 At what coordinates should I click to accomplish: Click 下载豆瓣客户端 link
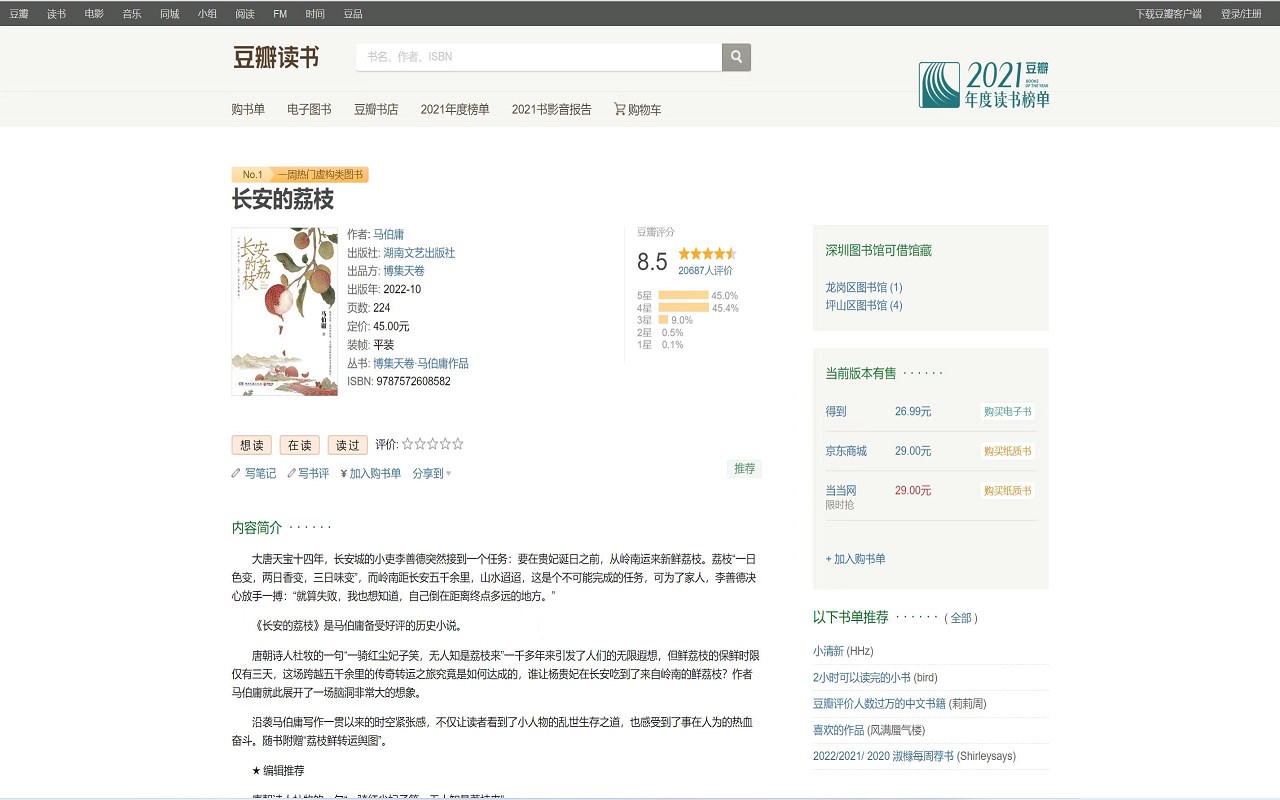coord(1168,14)
